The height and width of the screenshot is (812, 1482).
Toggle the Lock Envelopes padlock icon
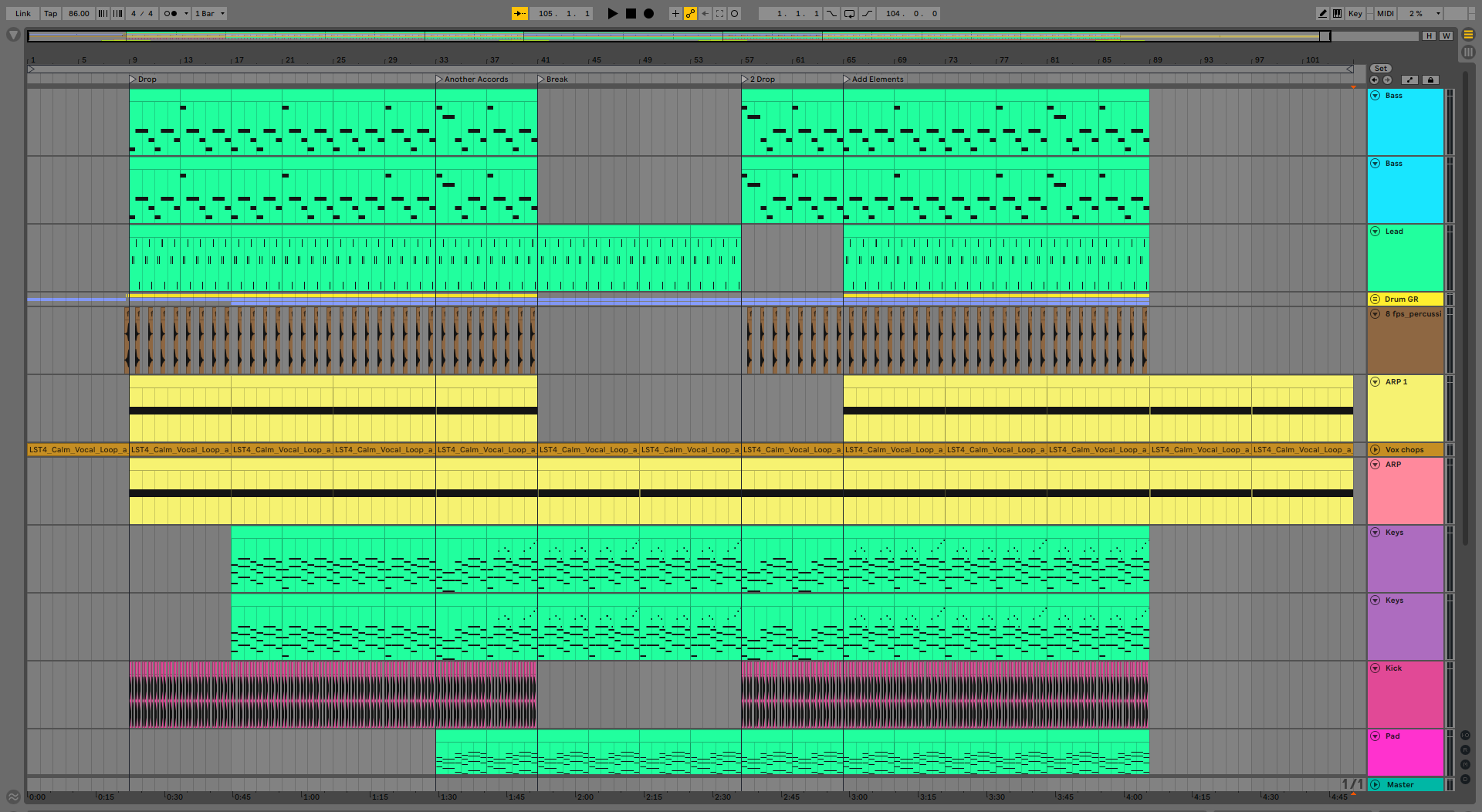click(x=1430, y=80)
